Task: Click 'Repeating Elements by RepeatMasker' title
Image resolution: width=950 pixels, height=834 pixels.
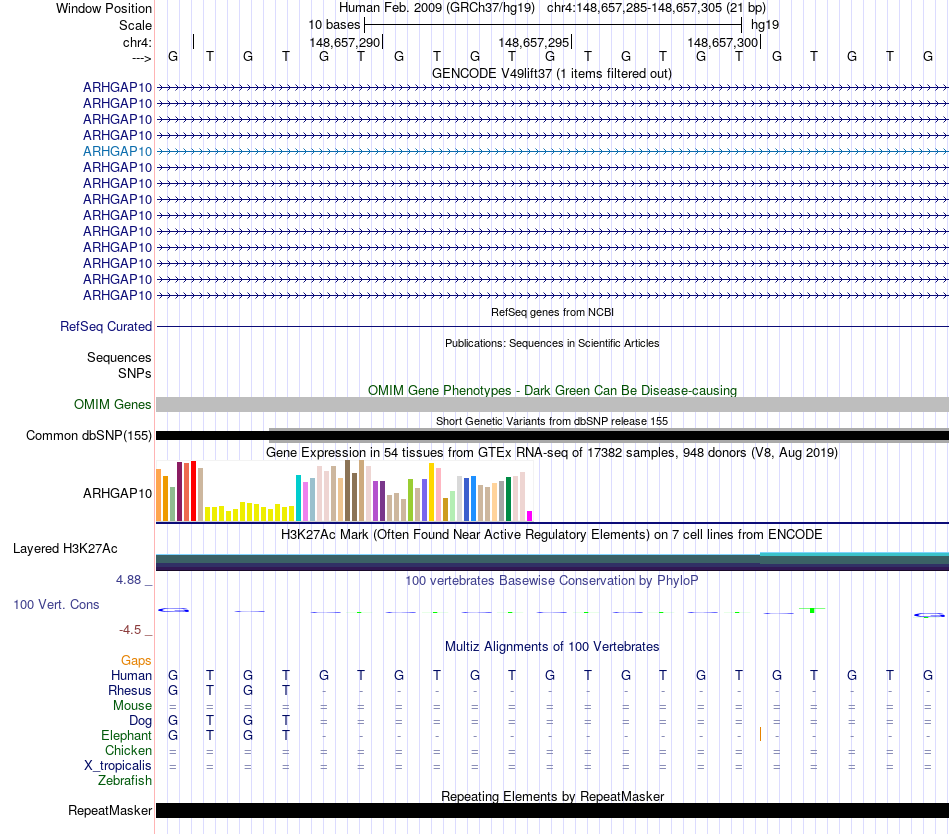Action: (x=553, y=796)
